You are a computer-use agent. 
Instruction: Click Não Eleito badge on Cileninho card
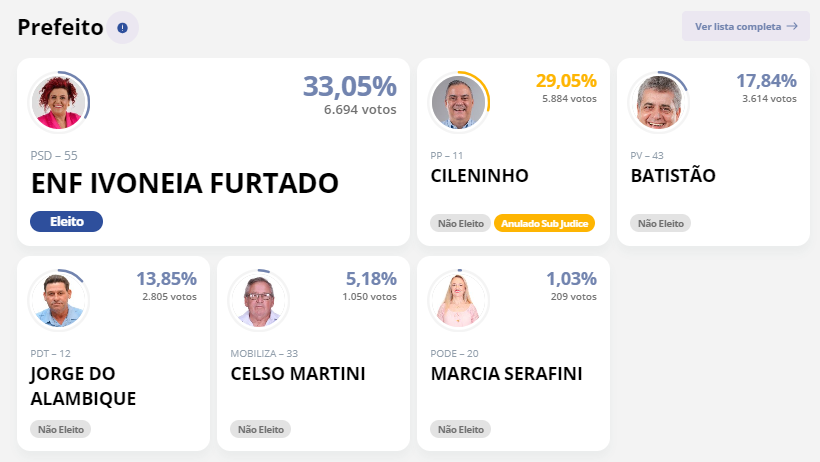[461, 223]
